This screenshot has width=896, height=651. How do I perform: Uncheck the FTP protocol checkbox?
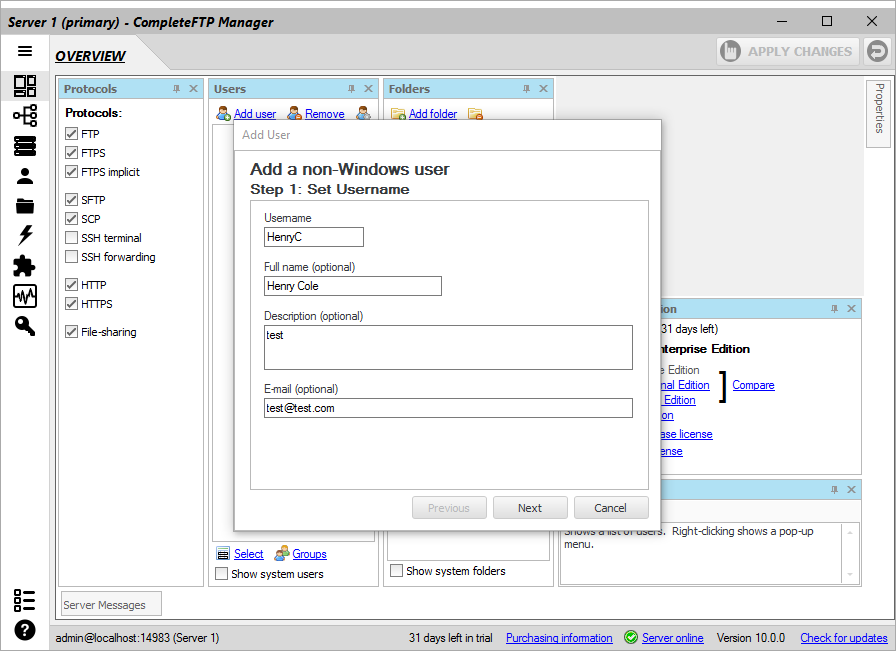71,134
